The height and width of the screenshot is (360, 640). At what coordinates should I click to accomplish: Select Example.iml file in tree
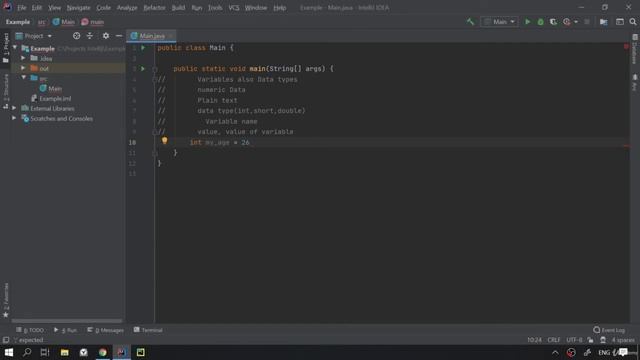51,98
